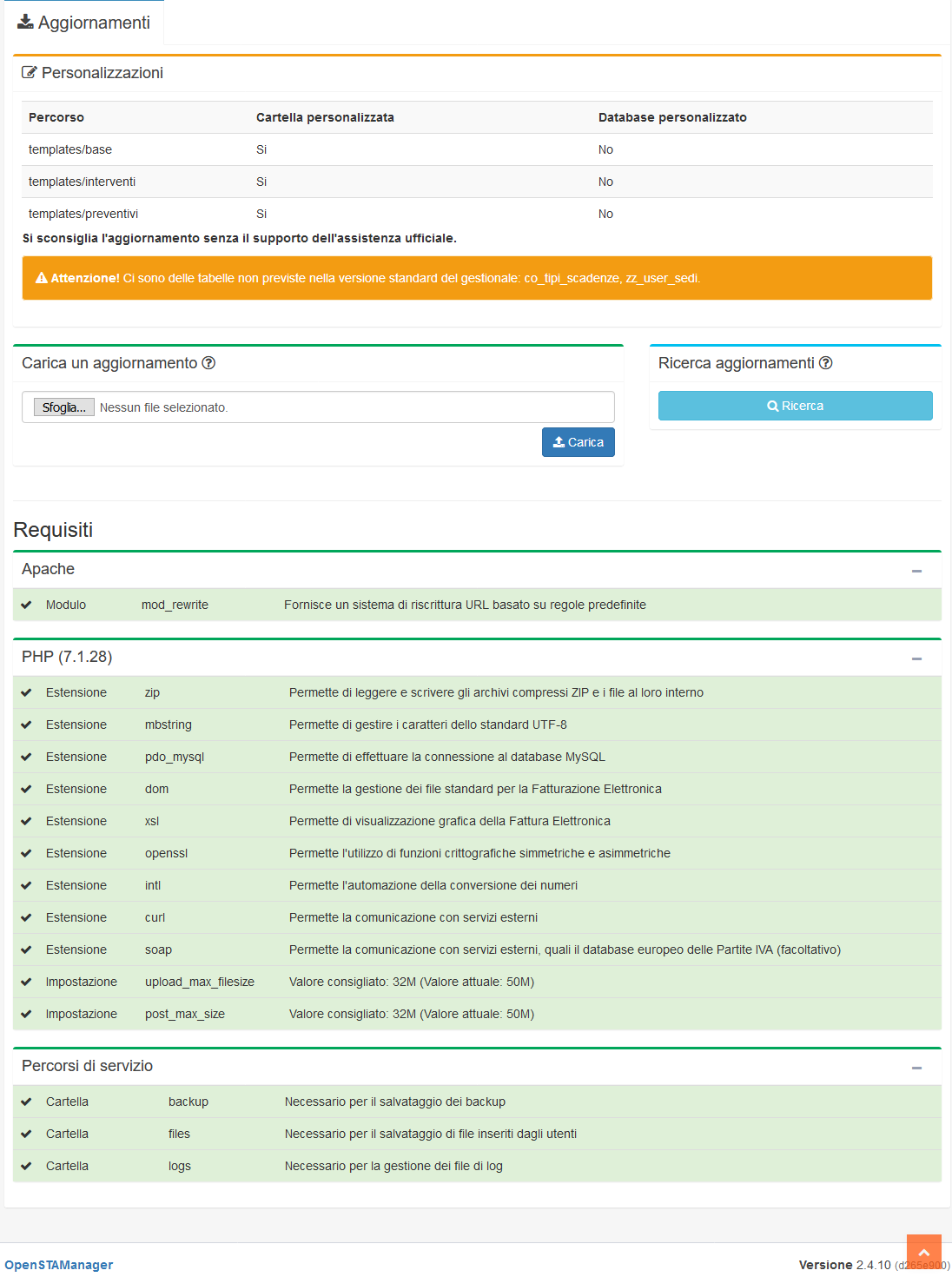Screen dimensions: 952x1277
Task: Collapse the PHP (7.1.28) requirements box
Action: click(x=916, y=658)
